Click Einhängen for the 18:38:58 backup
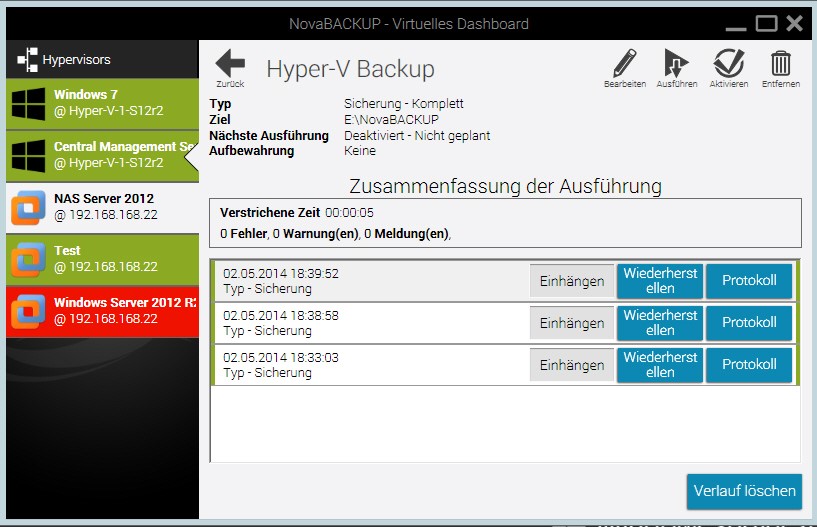 click(572, 323)
